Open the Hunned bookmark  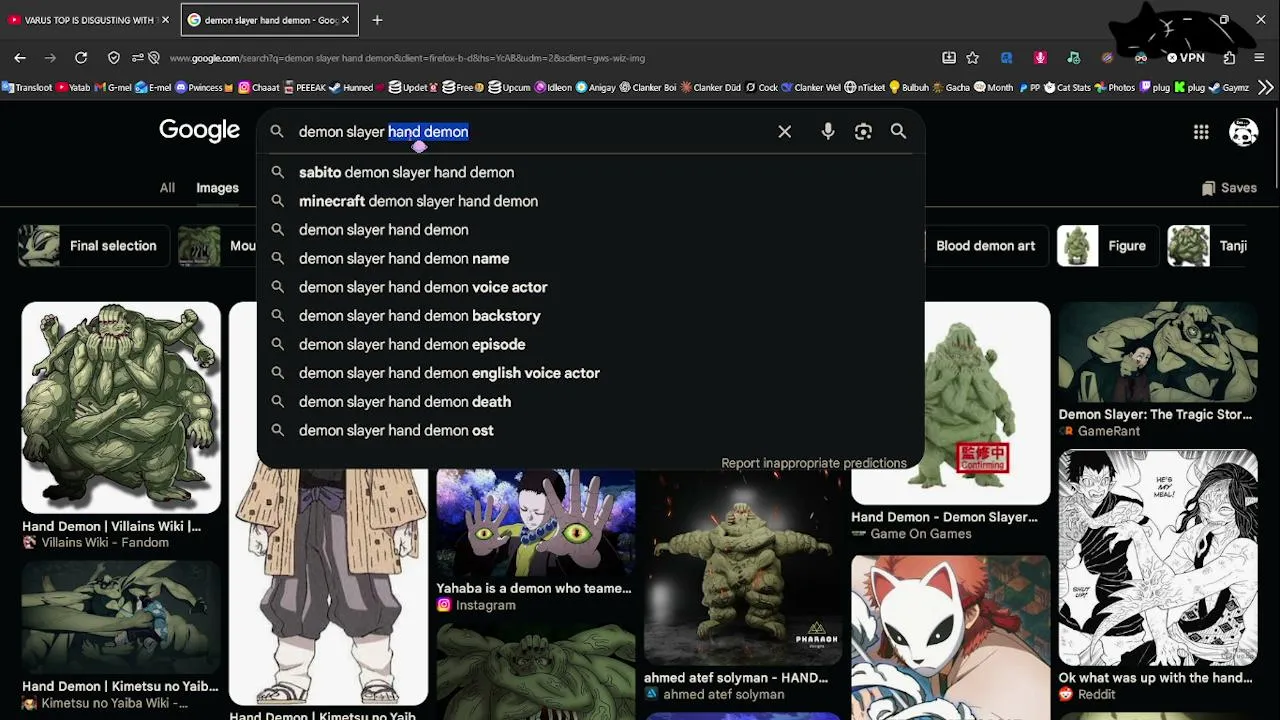(351, 87)
